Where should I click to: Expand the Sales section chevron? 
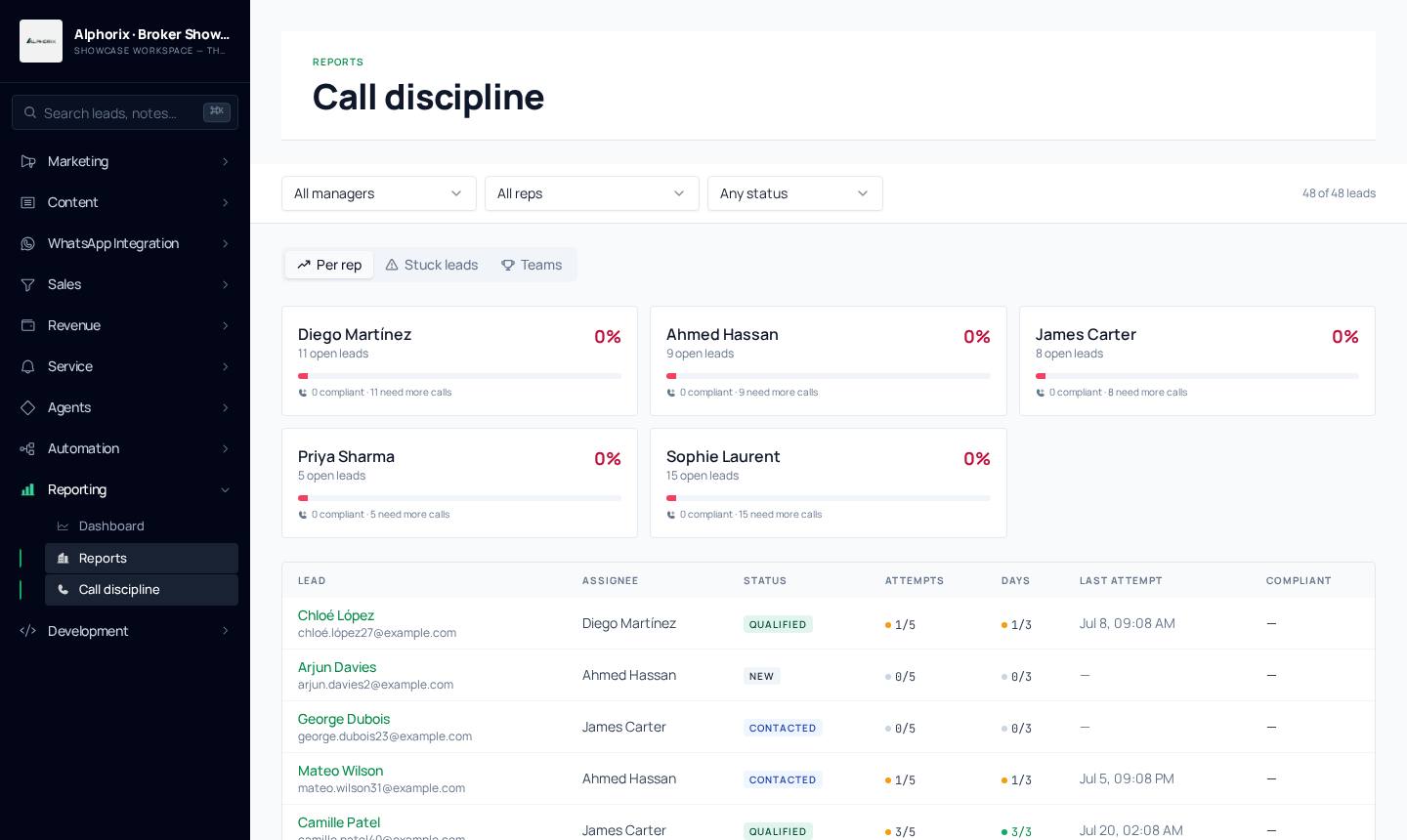coord(226,284)
